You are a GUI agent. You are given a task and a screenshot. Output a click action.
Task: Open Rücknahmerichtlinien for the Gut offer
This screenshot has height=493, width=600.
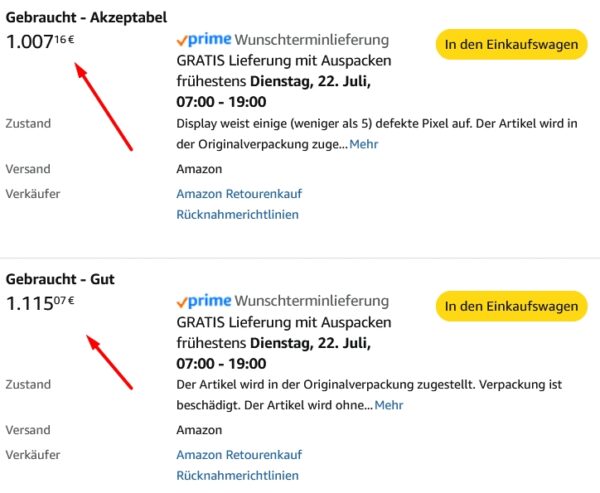(x=237, y=476)
